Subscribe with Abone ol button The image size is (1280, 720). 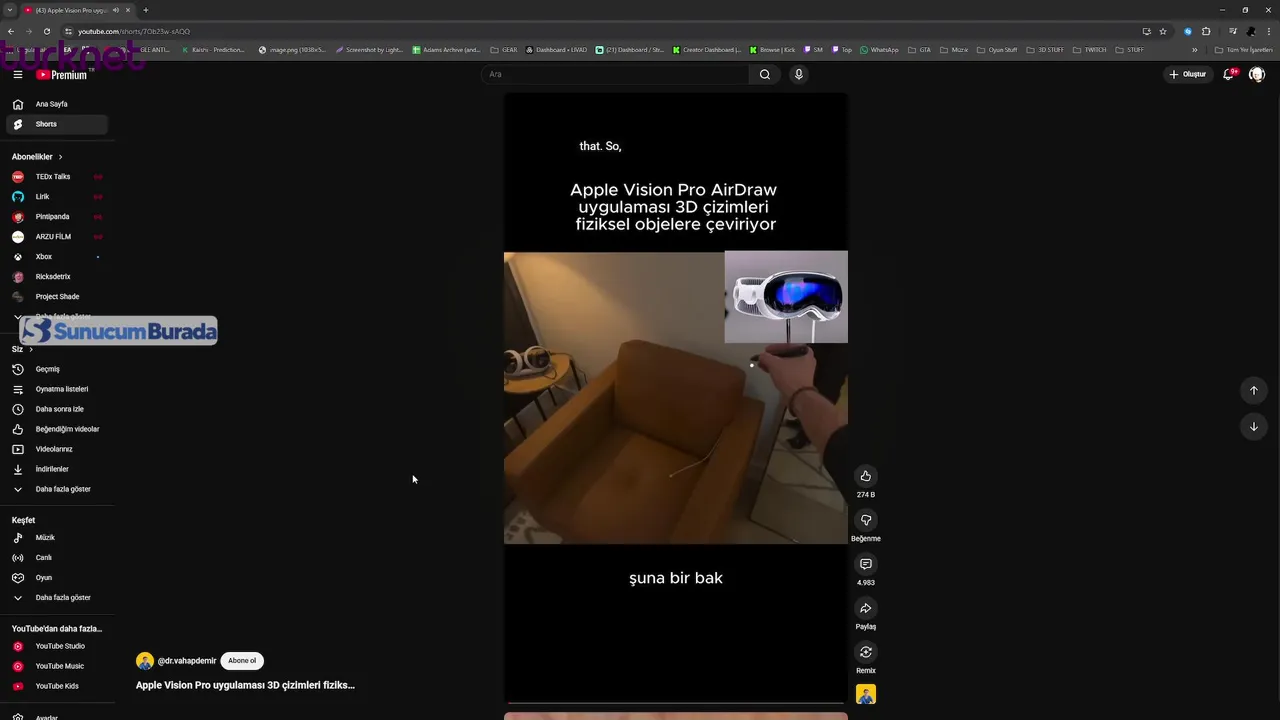pyautogui.click(x=242, y=661)
